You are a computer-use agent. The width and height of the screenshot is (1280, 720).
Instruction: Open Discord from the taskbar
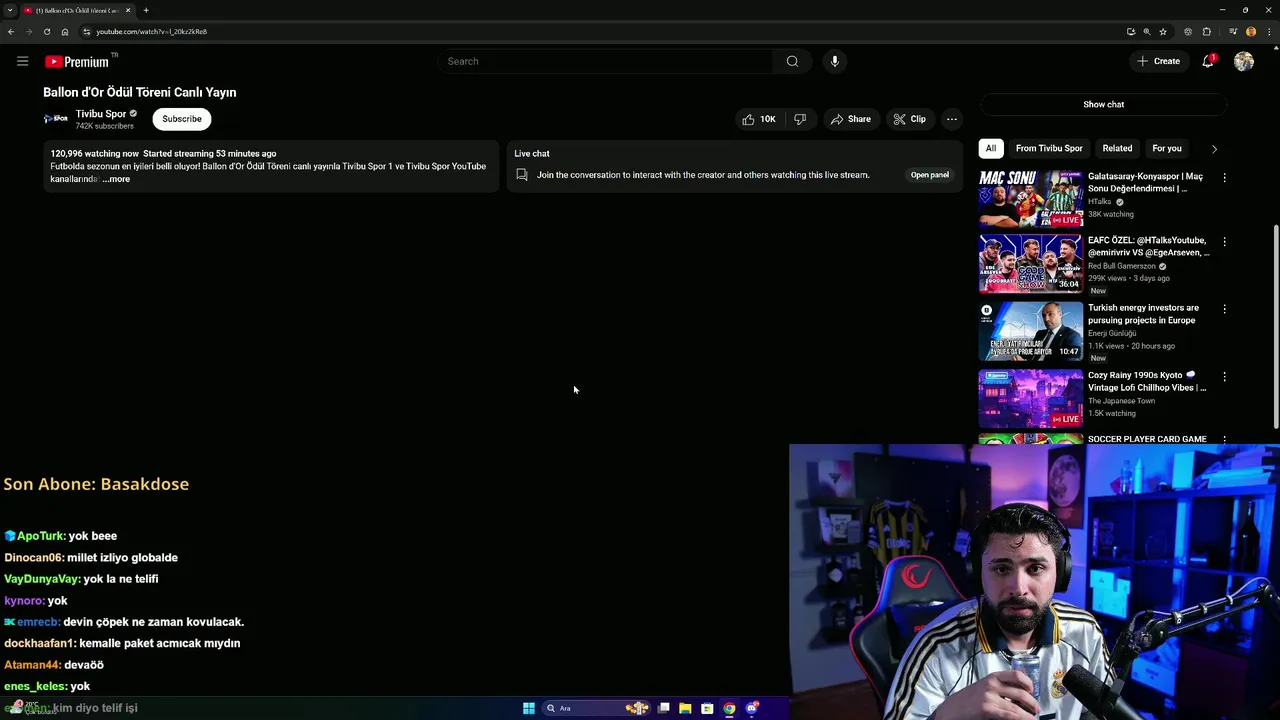pos(752,708)
